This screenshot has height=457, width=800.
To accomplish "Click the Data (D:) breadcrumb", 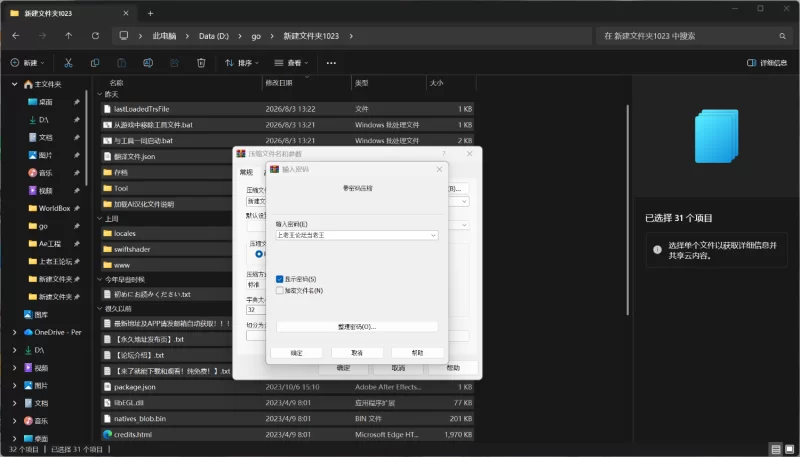I will [x=214, y=36].
